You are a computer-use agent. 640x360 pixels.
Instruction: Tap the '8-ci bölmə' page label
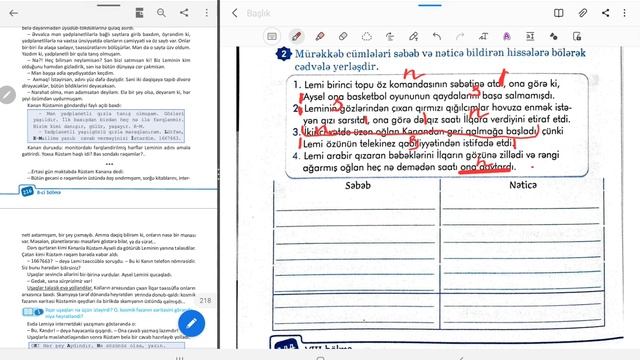coord(49,192)
